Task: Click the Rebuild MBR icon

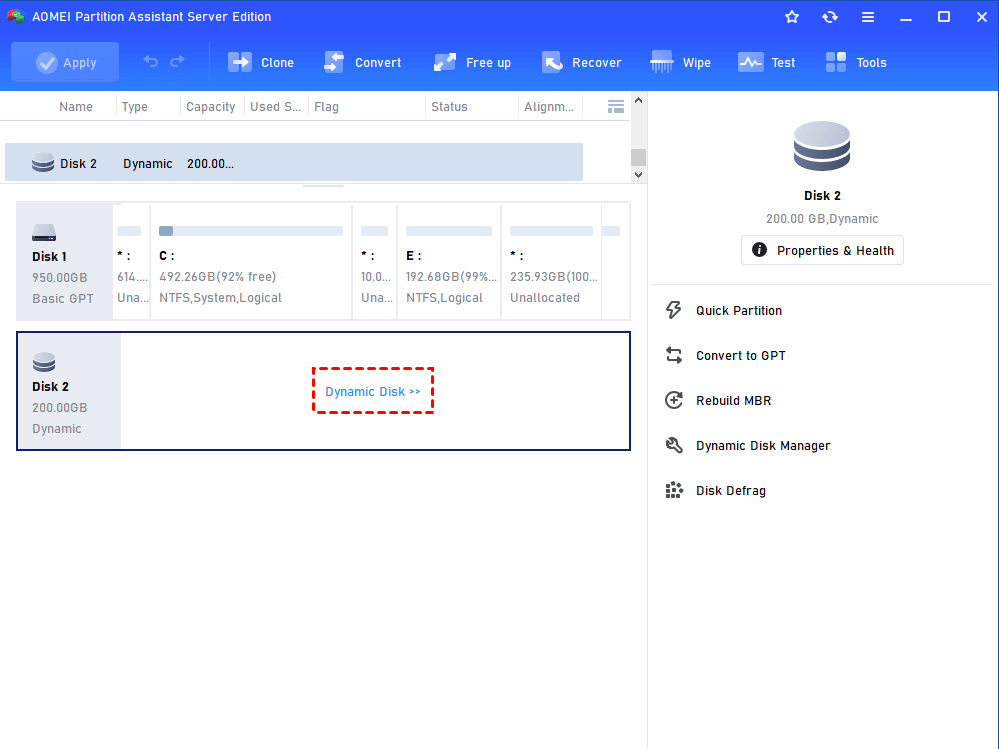Action: (674, 400)
